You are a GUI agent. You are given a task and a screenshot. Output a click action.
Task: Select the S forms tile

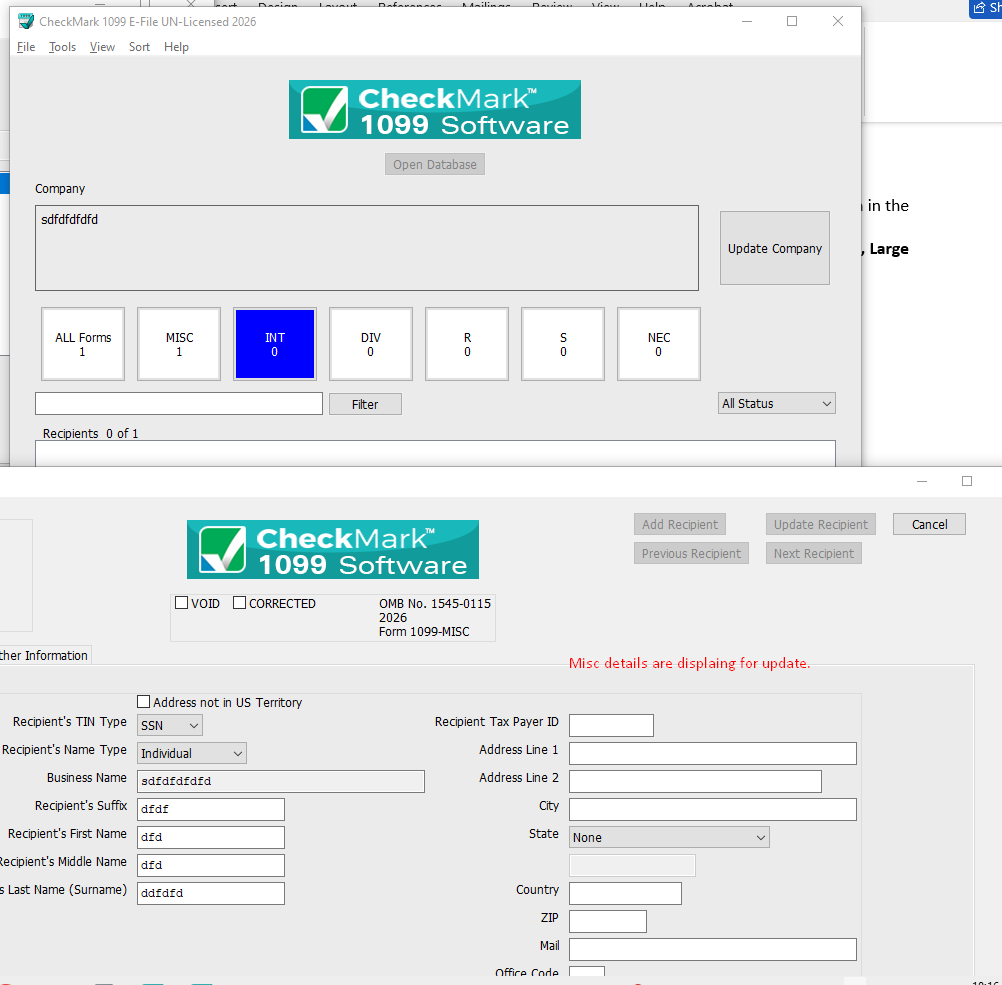(563, 344)
